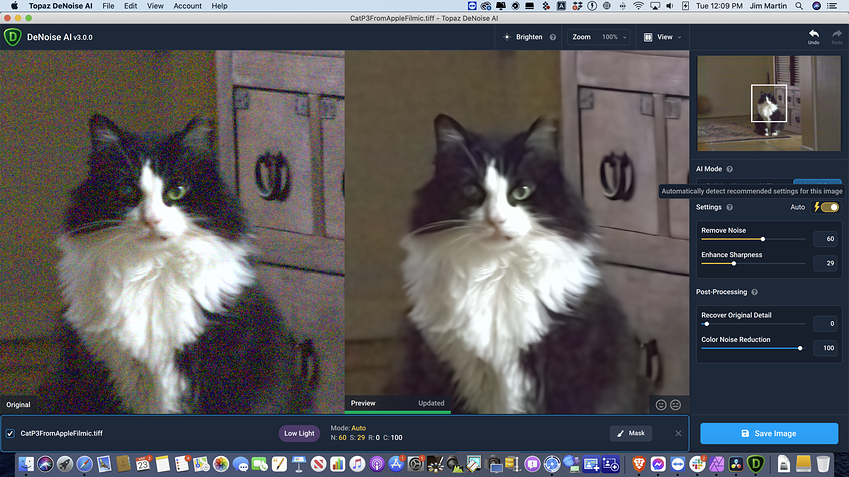The image size is (849, 477).
Task: Click the happy face feedback icon
Action: 661,405
